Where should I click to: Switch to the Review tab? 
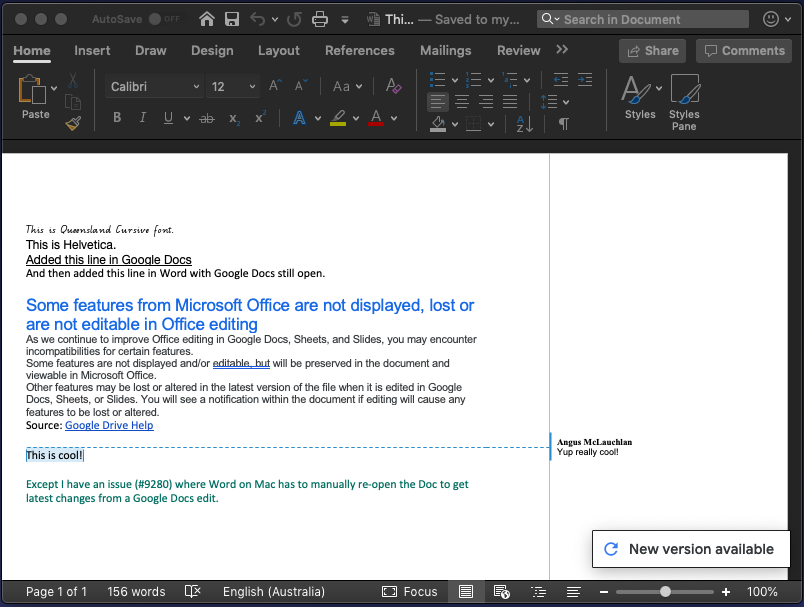click(x=518, y=50)
